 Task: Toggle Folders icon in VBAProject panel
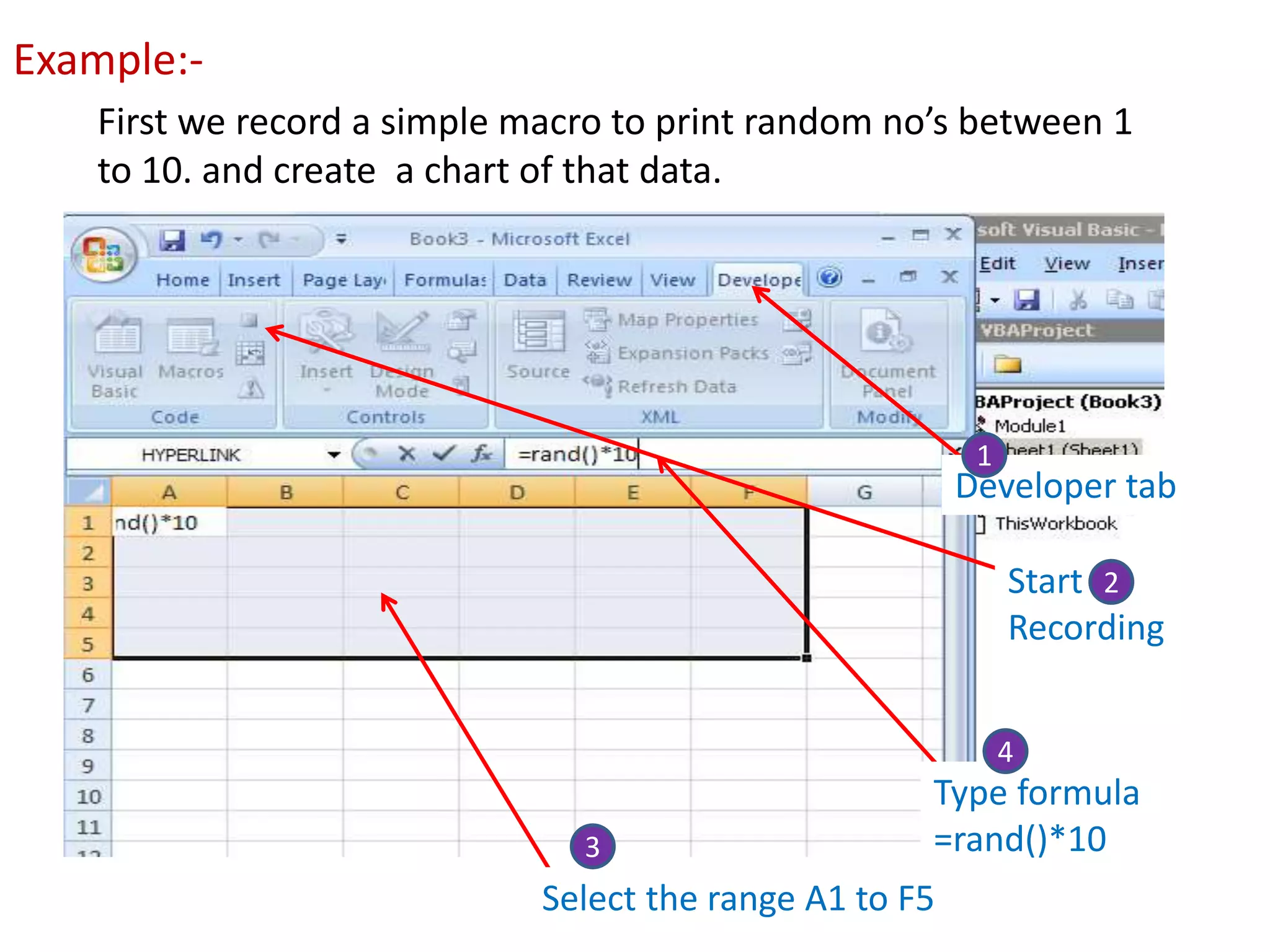point(1008,364)
